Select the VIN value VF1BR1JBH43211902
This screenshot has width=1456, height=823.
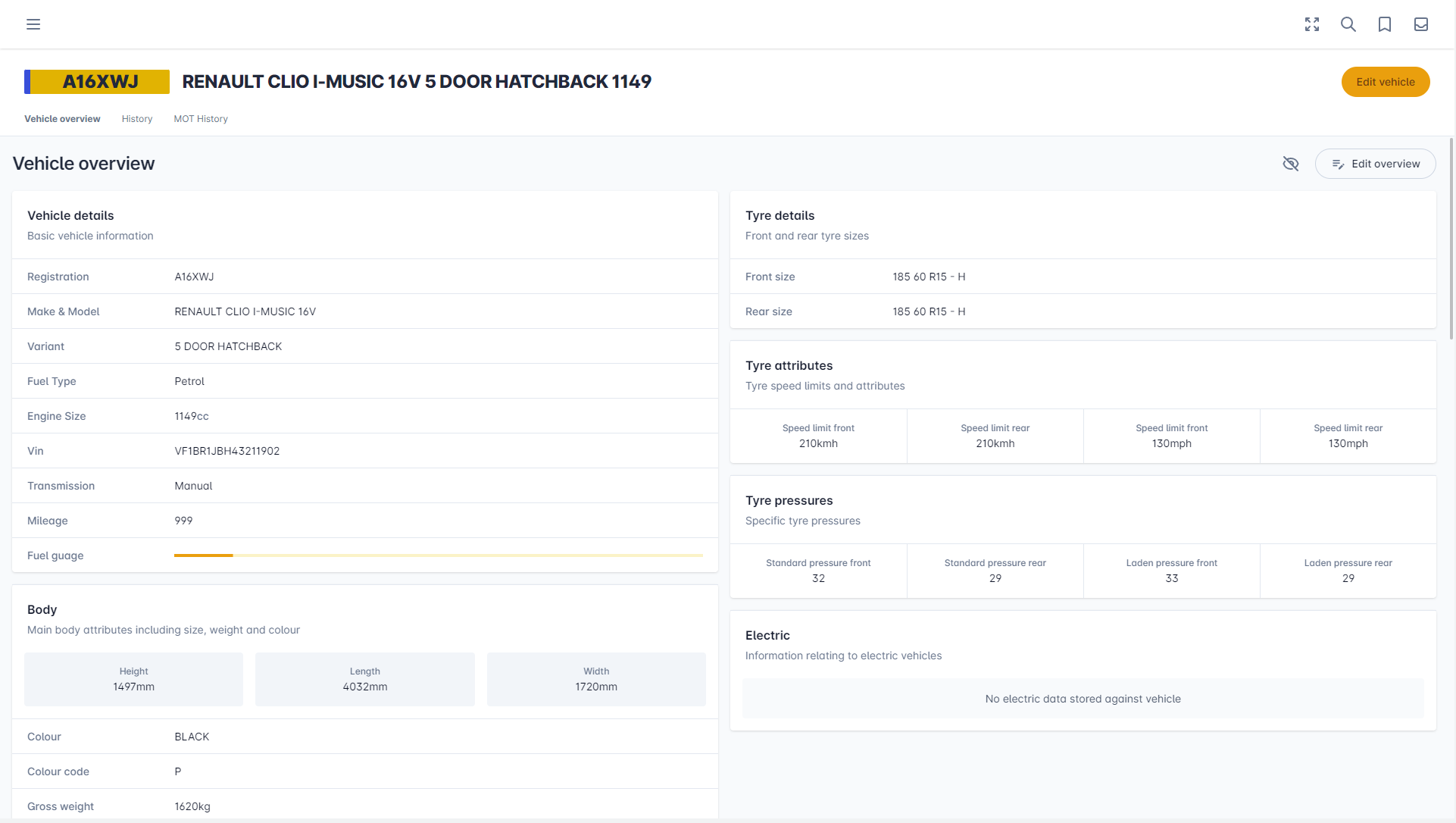pyautogui.click(x=227, y=450)
